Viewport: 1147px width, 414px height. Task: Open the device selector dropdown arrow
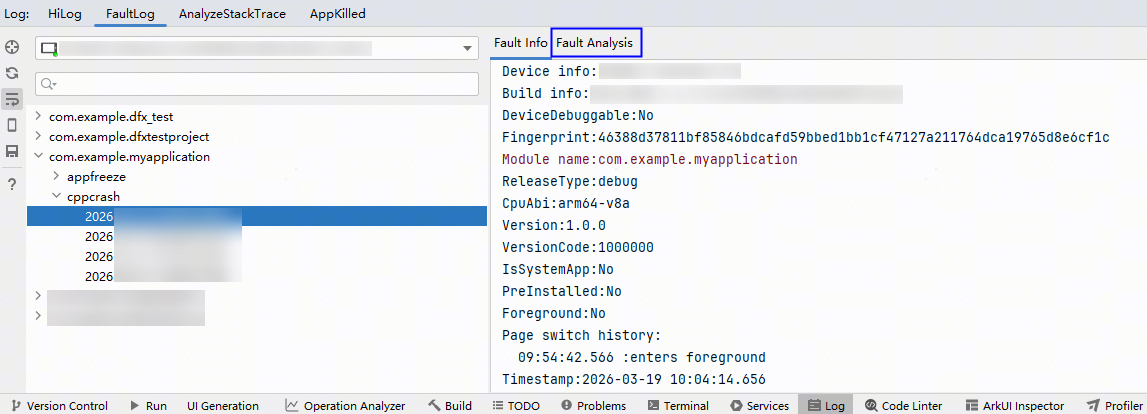click(467, 49)
